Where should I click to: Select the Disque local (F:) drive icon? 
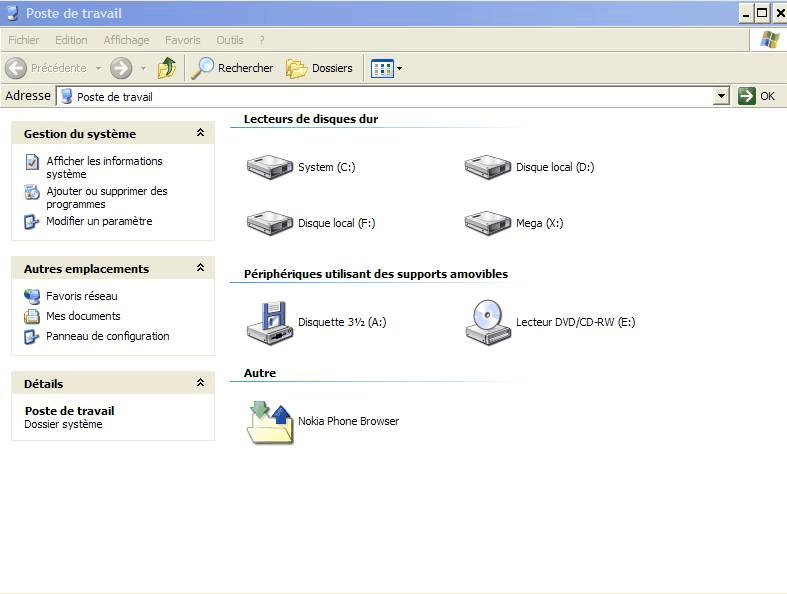(270, 223)
